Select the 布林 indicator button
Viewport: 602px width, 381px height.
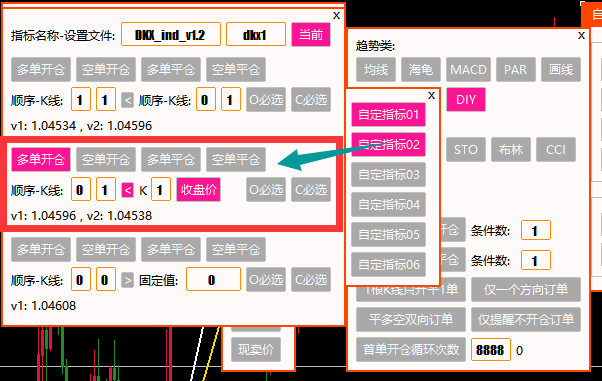[511, 149]
